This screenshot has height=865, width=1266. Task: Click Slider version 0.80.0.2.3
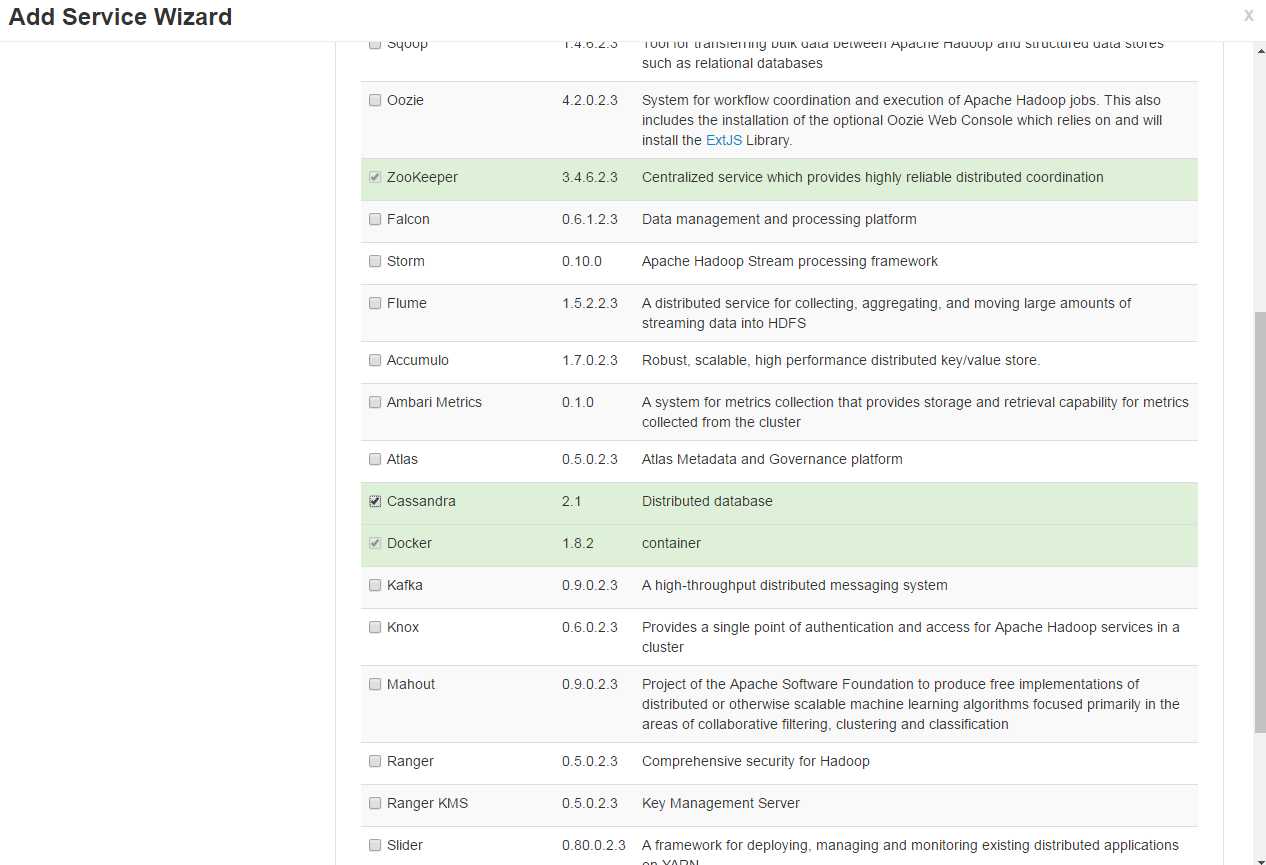point(594,845)
